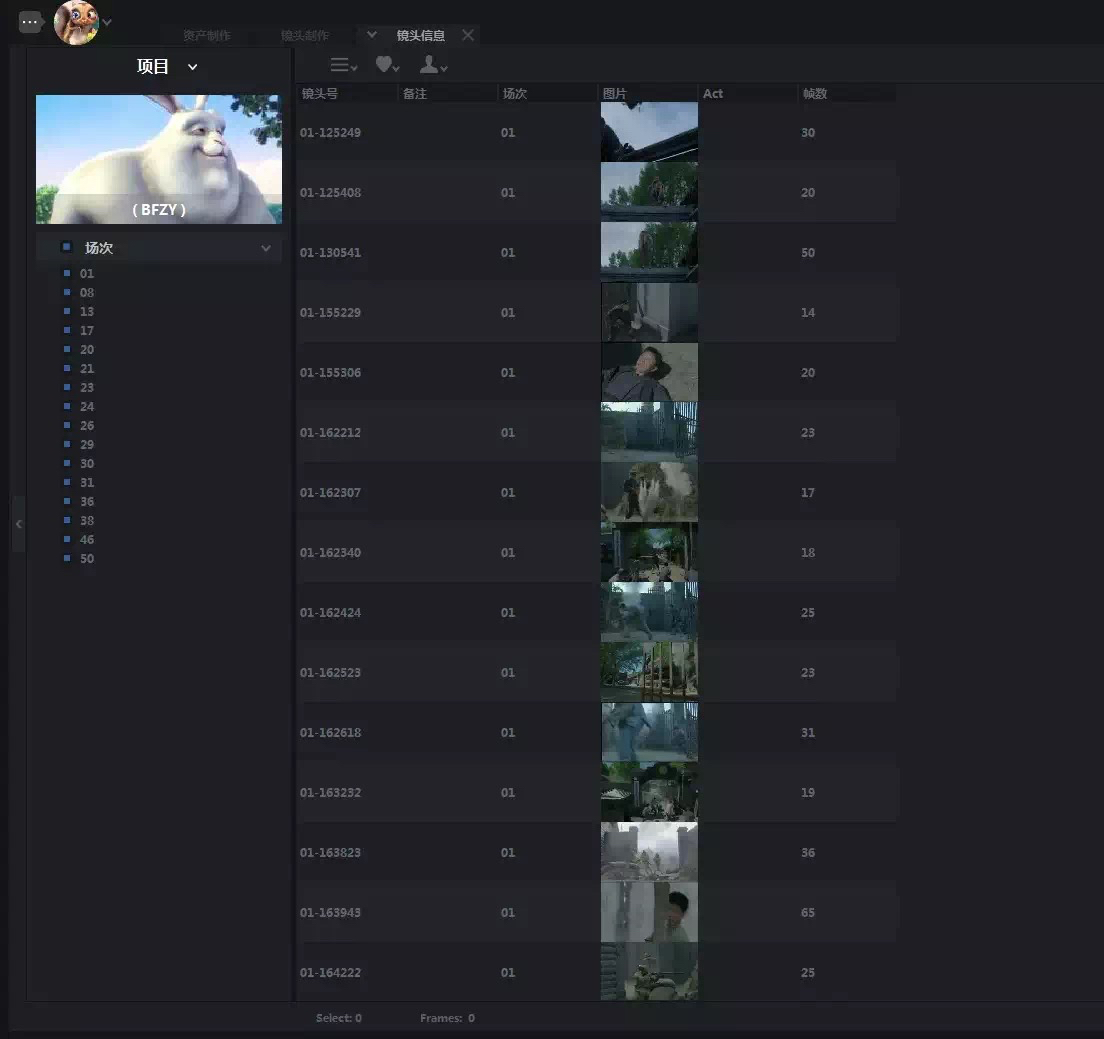Click chevron left of 镜头信息 tab
The width and height of the screenshot is (1104, 1039).
tap(372, 35)
